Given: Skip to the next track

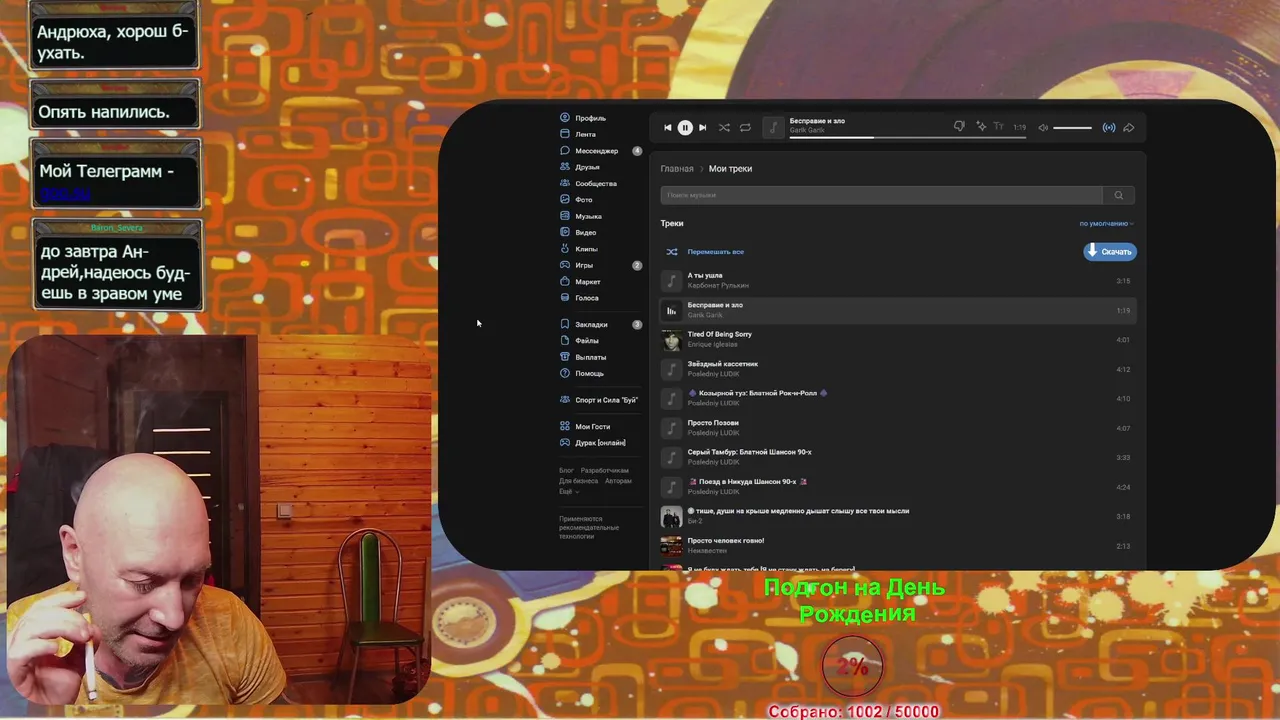Looking at the screenshot, I should pos(702,127).
